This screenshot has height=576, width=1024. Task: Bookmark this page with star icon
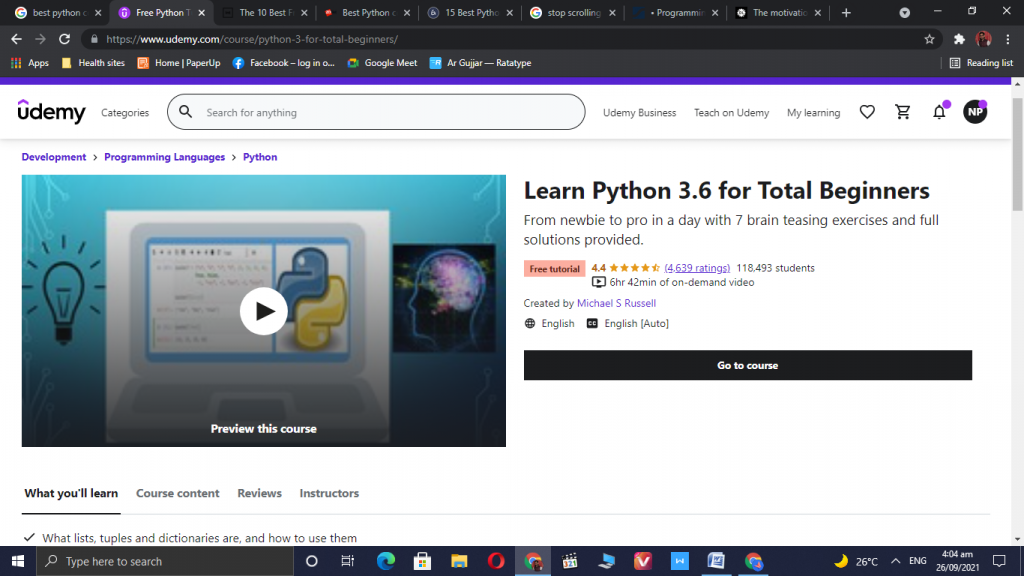pos(929,39)
